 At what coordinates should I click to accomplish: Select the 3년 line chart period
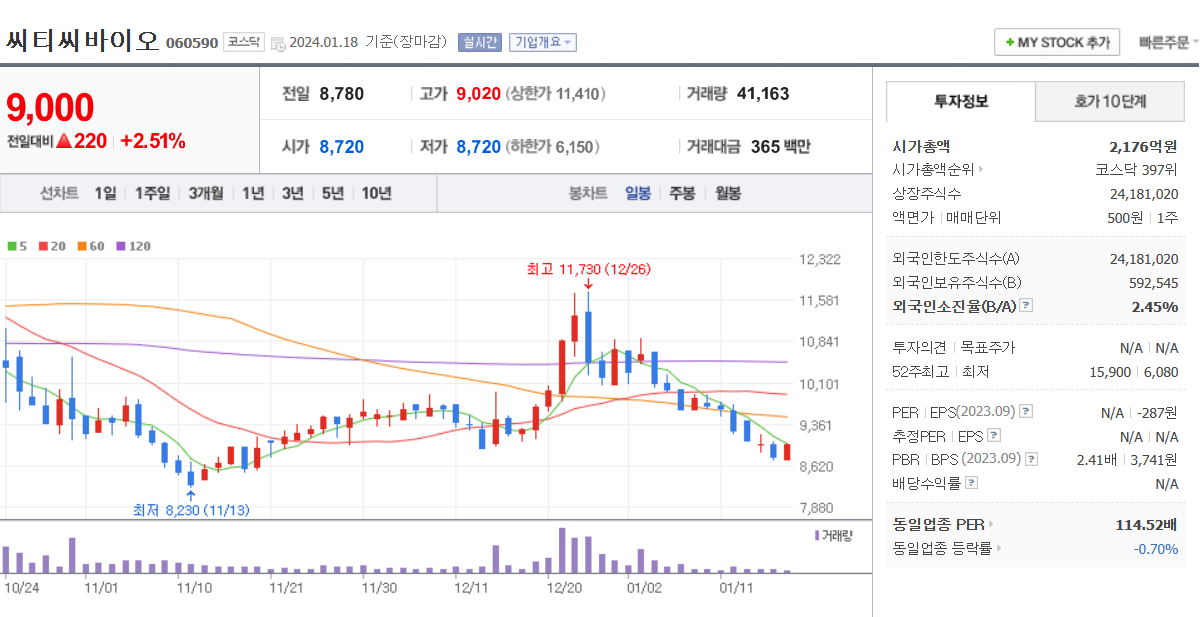(x=292, y=193)
